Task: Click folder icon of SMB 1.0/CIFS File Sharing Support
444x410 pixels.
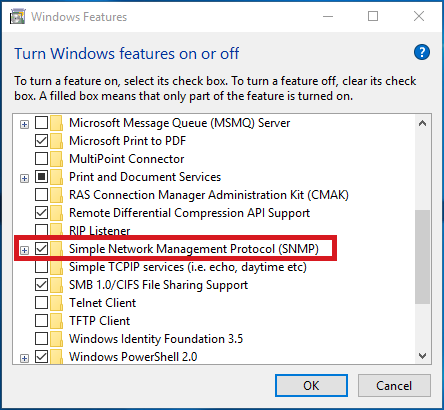Action: pos(57,285)
